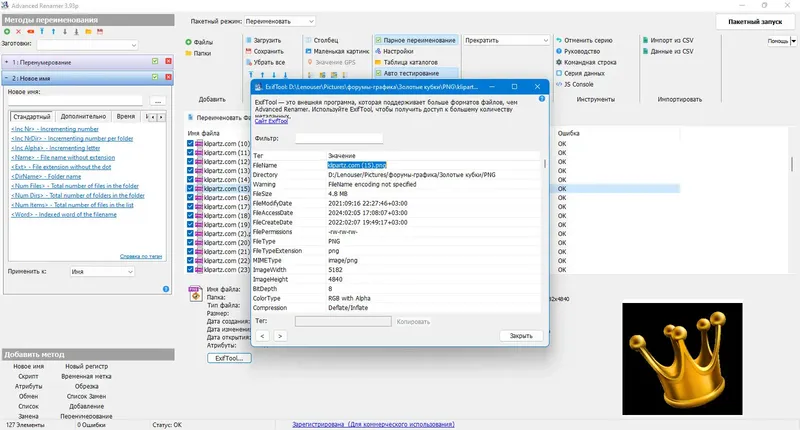Click Отменить серию undo item
This screenshot has height=430, width=800.
point(584,40)
